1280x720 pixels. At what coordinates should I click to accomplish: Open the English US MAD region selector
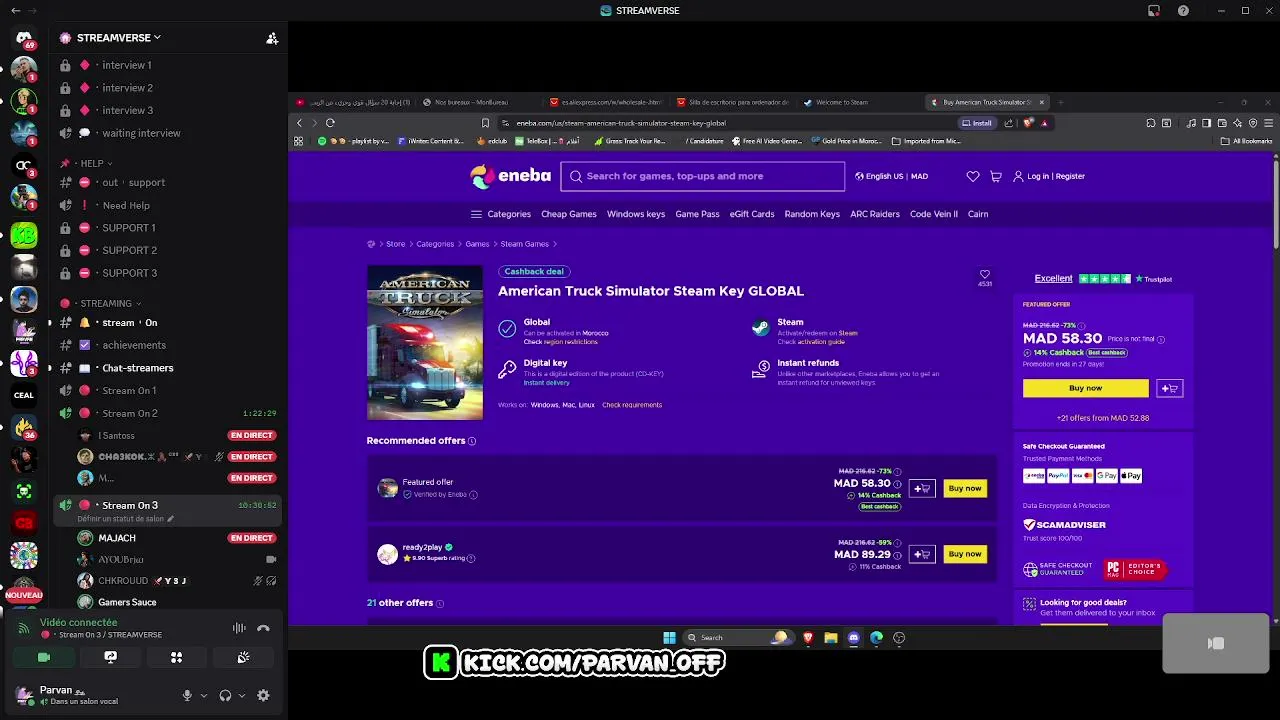pos(891,176)
